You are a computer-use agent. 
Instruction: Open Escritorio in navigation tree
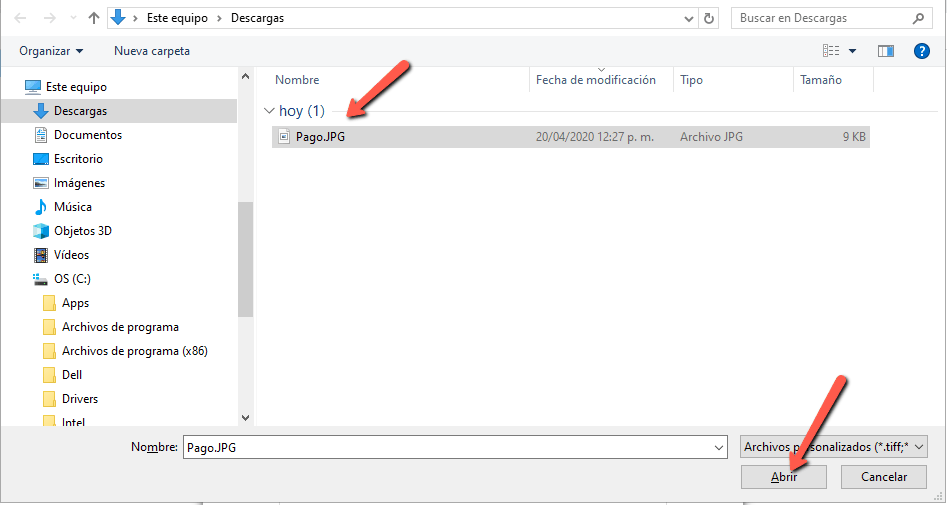click(x=78, y=159)
